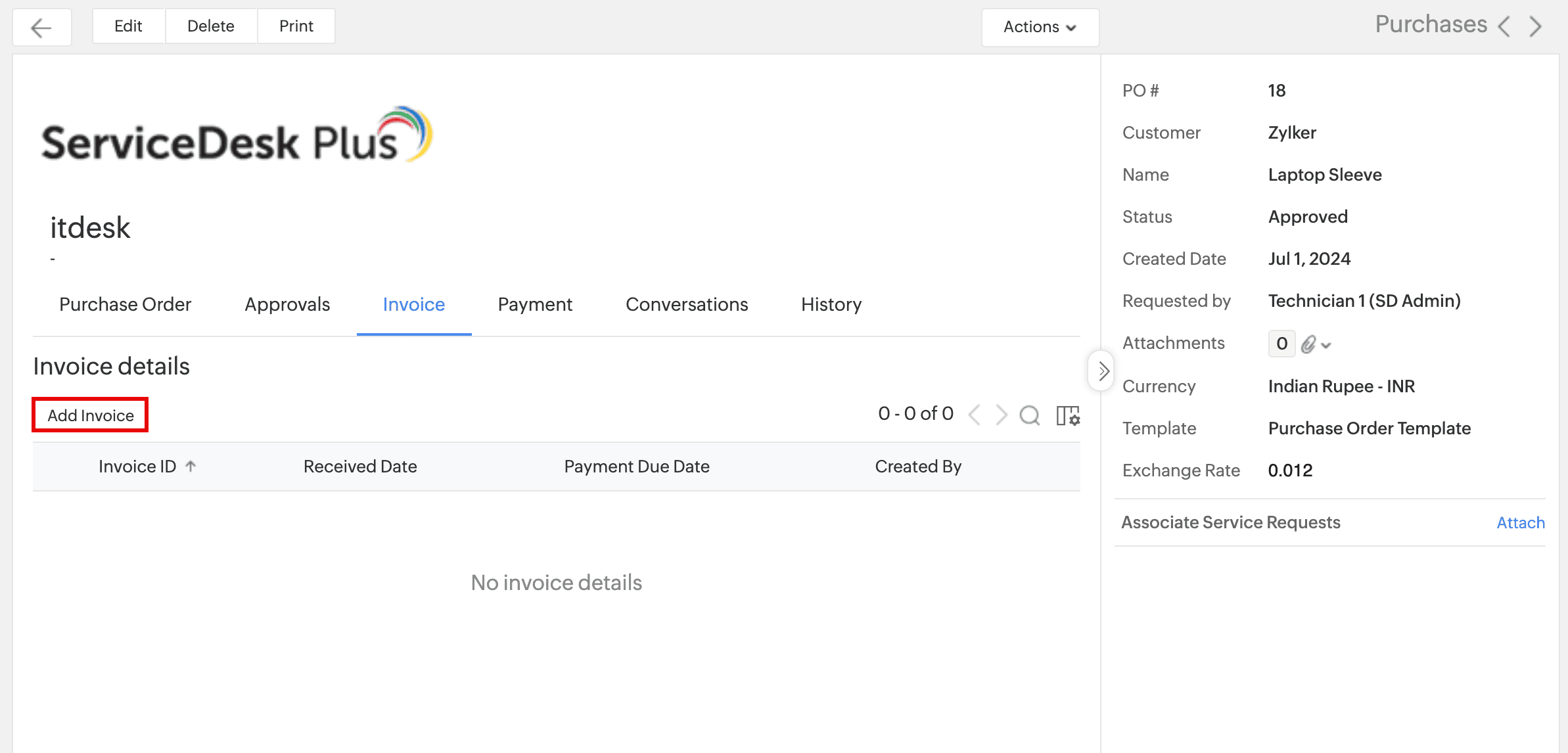Screen dimensions: 1568x753
Task: Click the Print button
Action: tap(296, 26)
